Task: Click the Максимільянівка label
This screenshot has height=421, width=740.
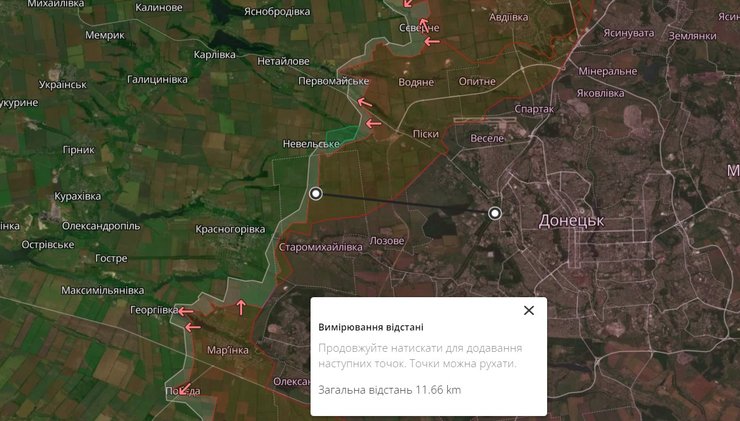Action: [102, 290]
